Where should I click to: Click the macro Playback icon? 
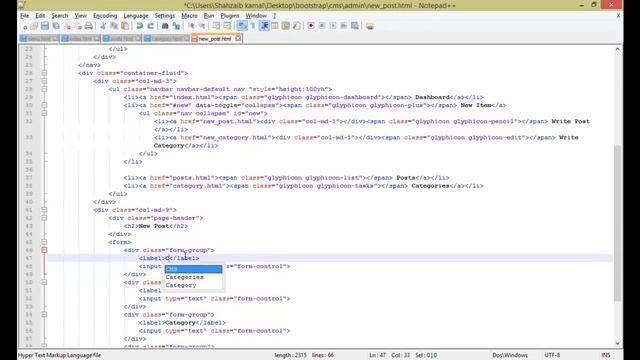[333, 26]
